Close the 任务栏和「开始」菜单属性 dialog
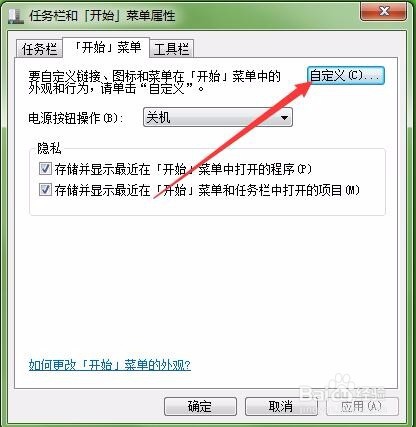The image size is (416, 427). 383,12
